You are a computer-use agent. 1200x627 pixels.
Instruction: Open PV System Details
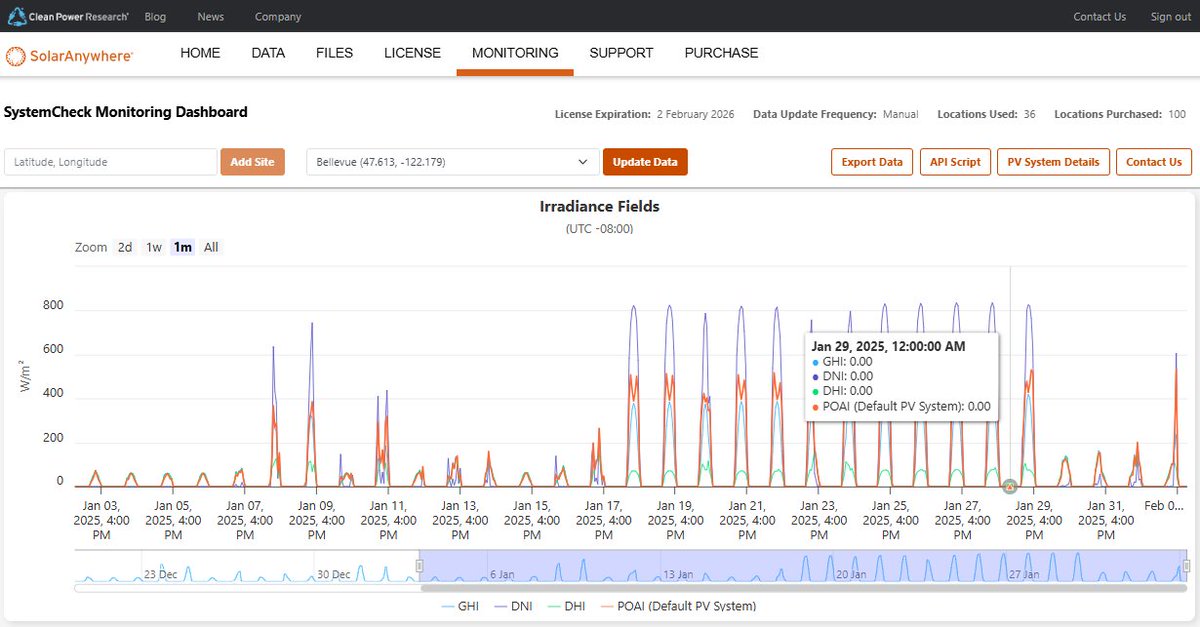click(x=1053, y=162)
